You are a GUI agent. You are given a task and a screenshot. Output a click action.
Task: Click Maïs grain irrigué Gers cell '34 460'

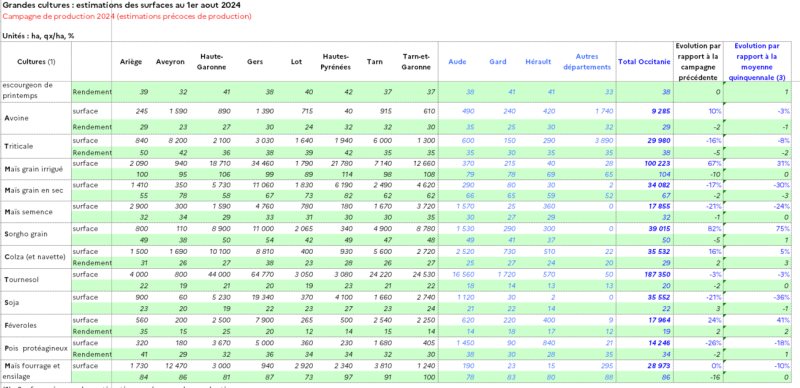point(262,163)
